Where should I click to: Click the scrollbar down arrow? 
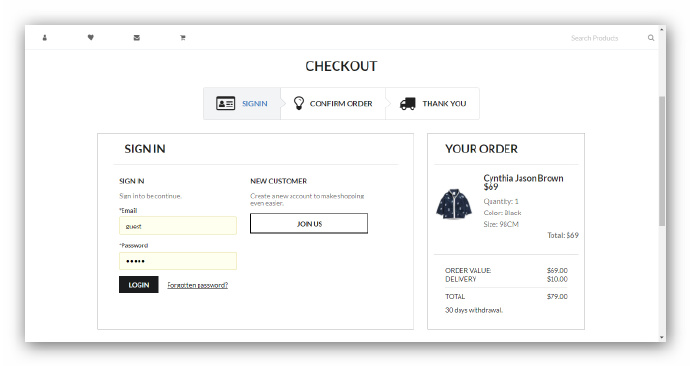click(662, 337)
